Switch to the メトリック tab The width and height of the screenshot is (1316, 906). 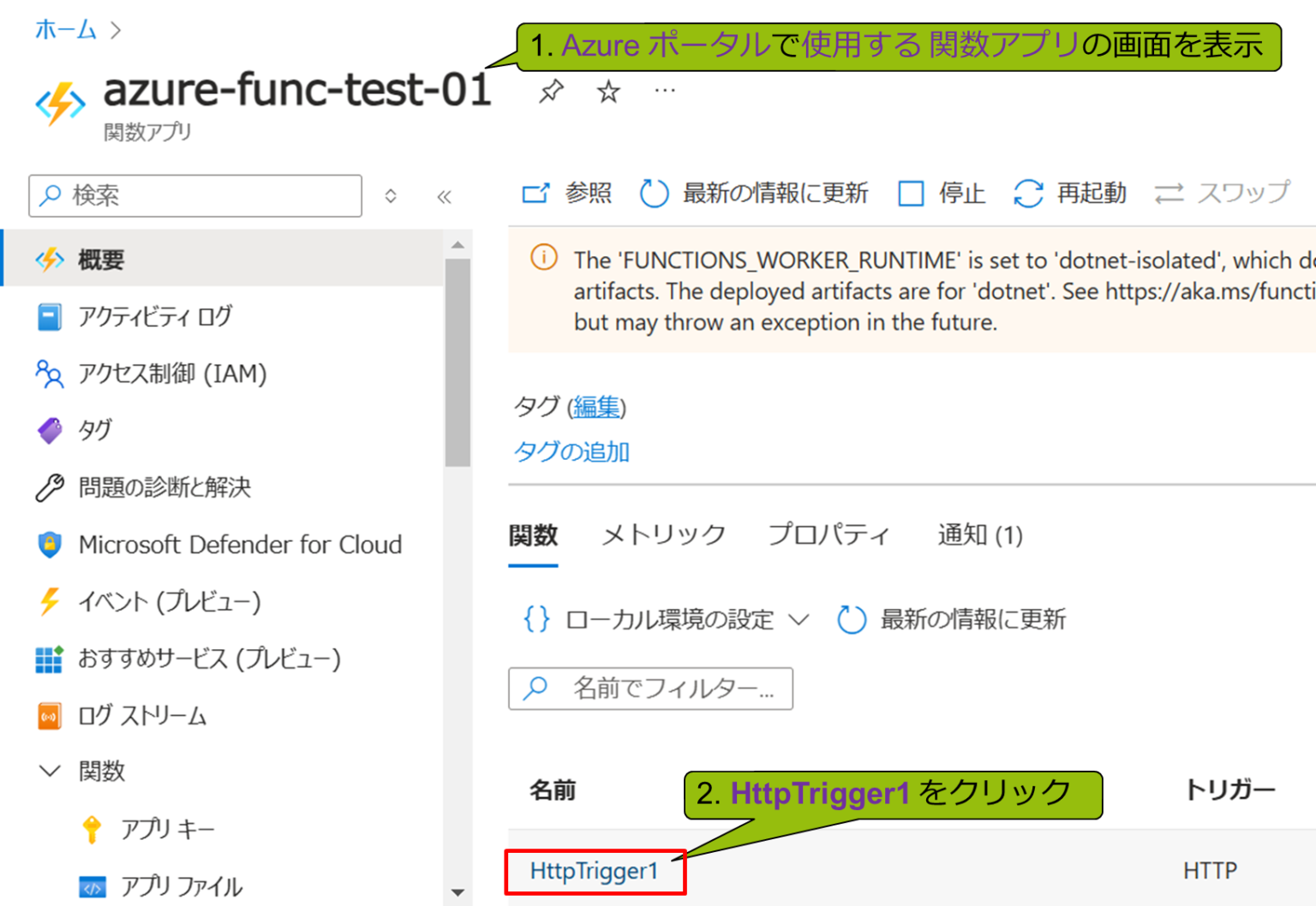661,534
